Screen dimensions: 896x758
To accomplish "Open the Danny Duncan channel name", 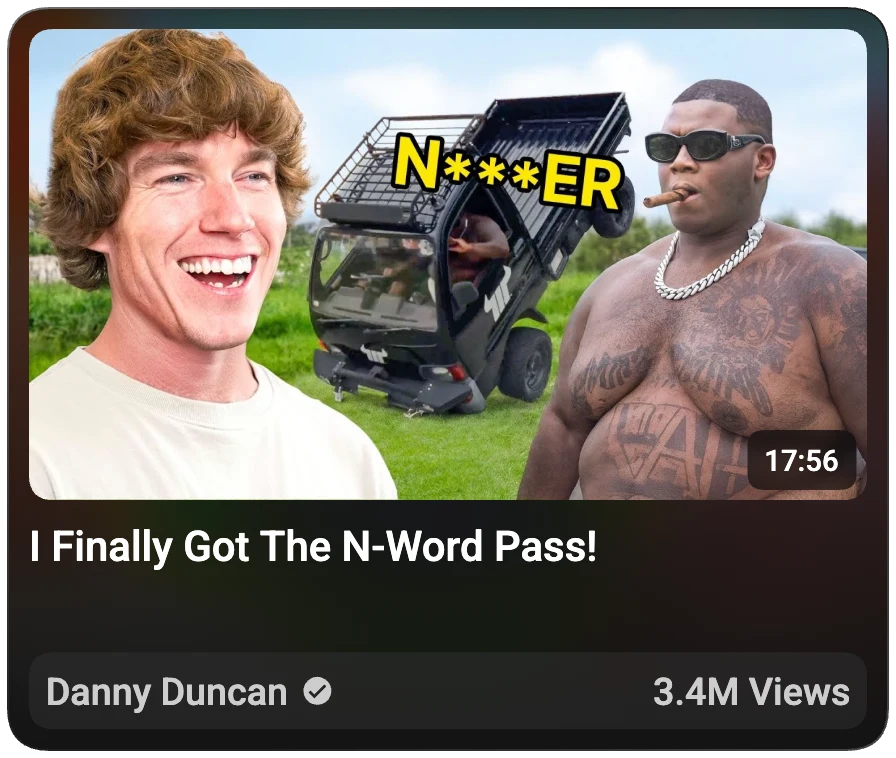I will tap(166, 692).
